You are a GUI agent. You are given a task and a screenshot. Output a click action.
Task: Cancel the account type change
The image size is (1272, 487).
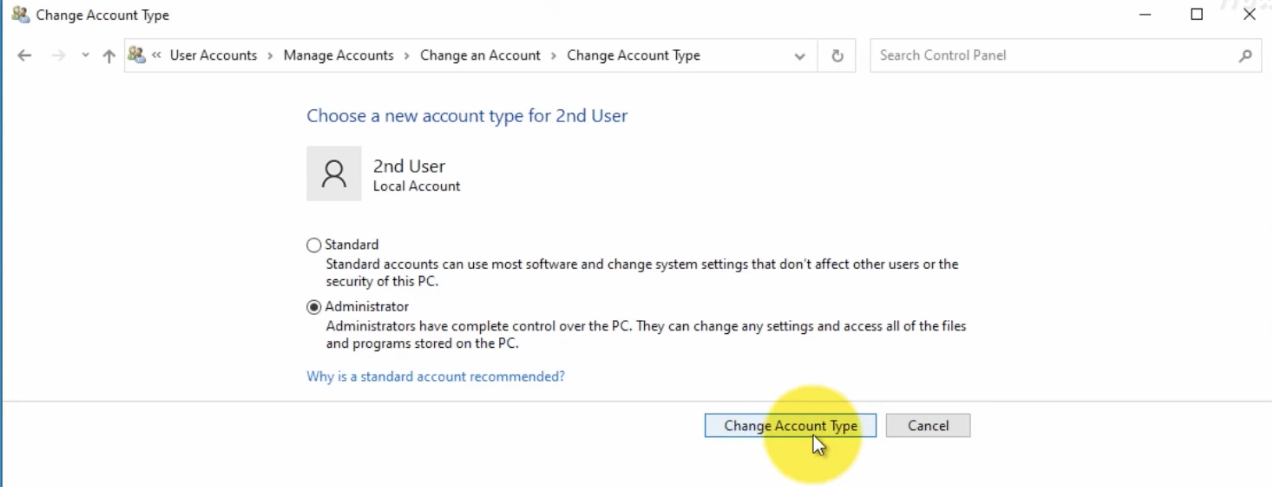pyautogui.click(x=927, y=426)
